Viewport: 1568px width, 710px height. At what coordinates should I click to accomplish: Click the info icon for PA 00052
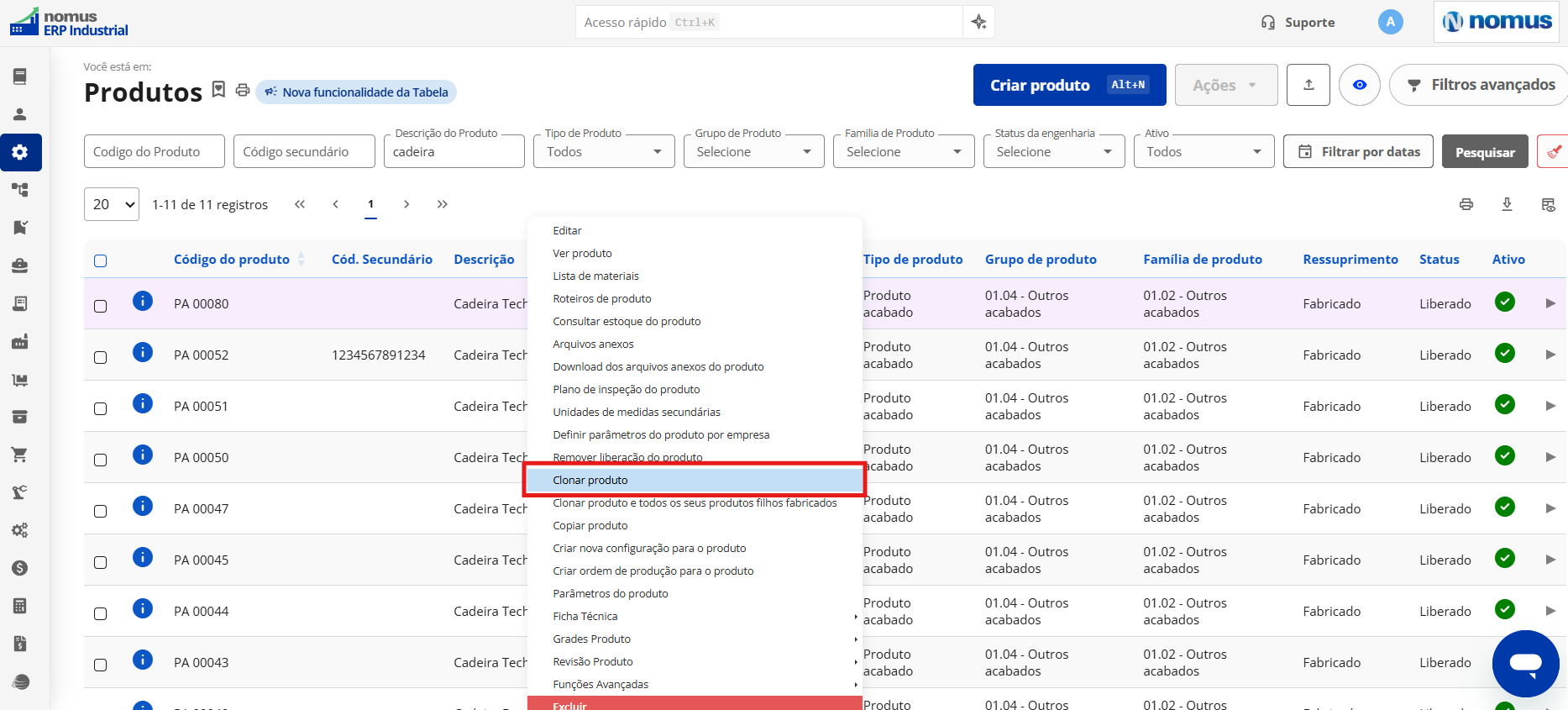[143, 352]
